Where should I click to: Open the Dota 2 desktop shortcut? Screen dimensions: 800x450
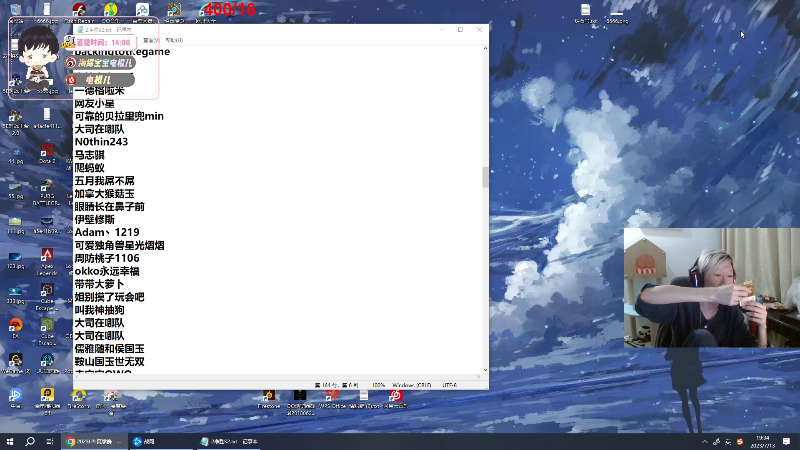47,151
